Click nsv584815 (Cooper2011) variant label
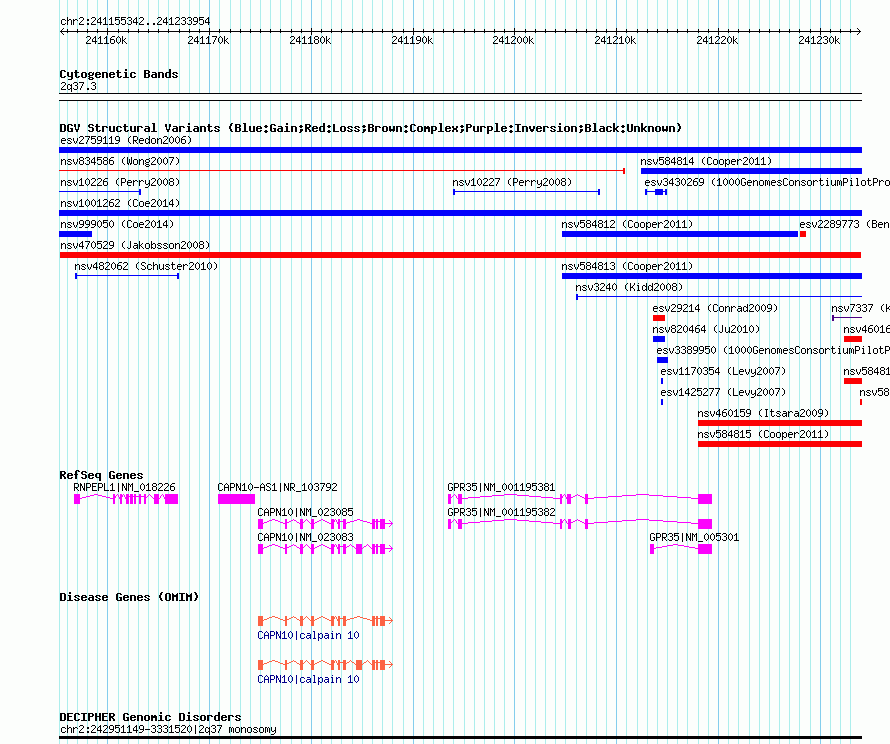The height and width of the screenshot is (744, 890). [x=763, y=434]
